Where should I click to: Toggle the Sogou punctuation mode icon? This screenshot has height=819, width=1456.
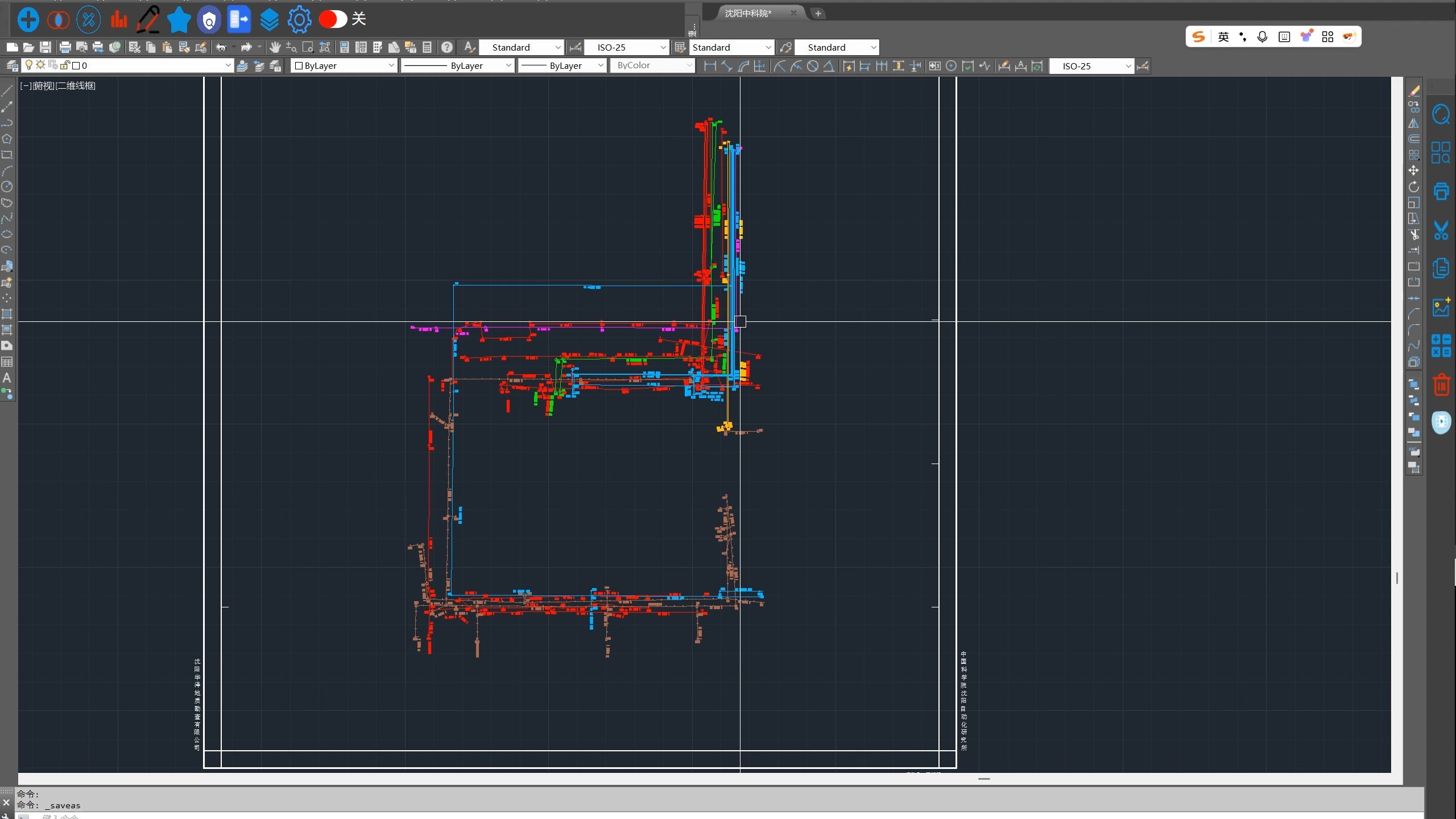pyautogui.click(x=1243, y=37)
